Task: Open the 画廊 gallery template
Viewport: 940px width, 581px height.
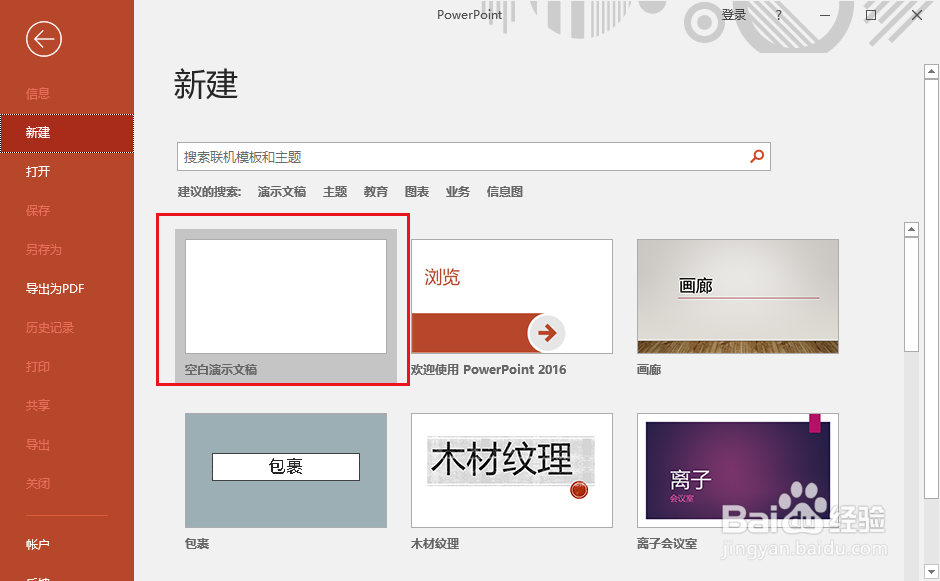Action: tap(737, 296)
